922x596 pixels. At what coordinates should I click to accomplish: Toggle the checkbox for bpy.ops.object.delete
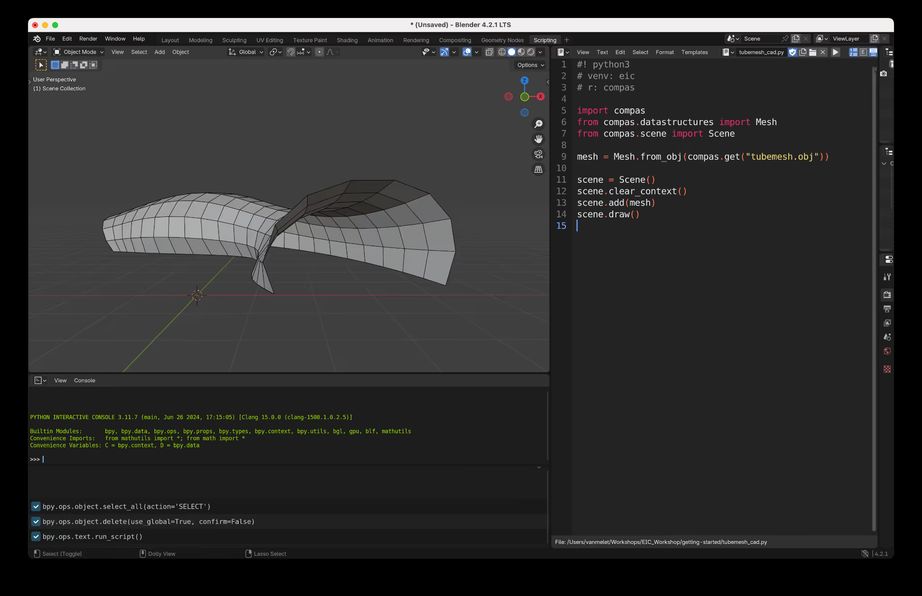pyautogui.click(x=36, y=521)
